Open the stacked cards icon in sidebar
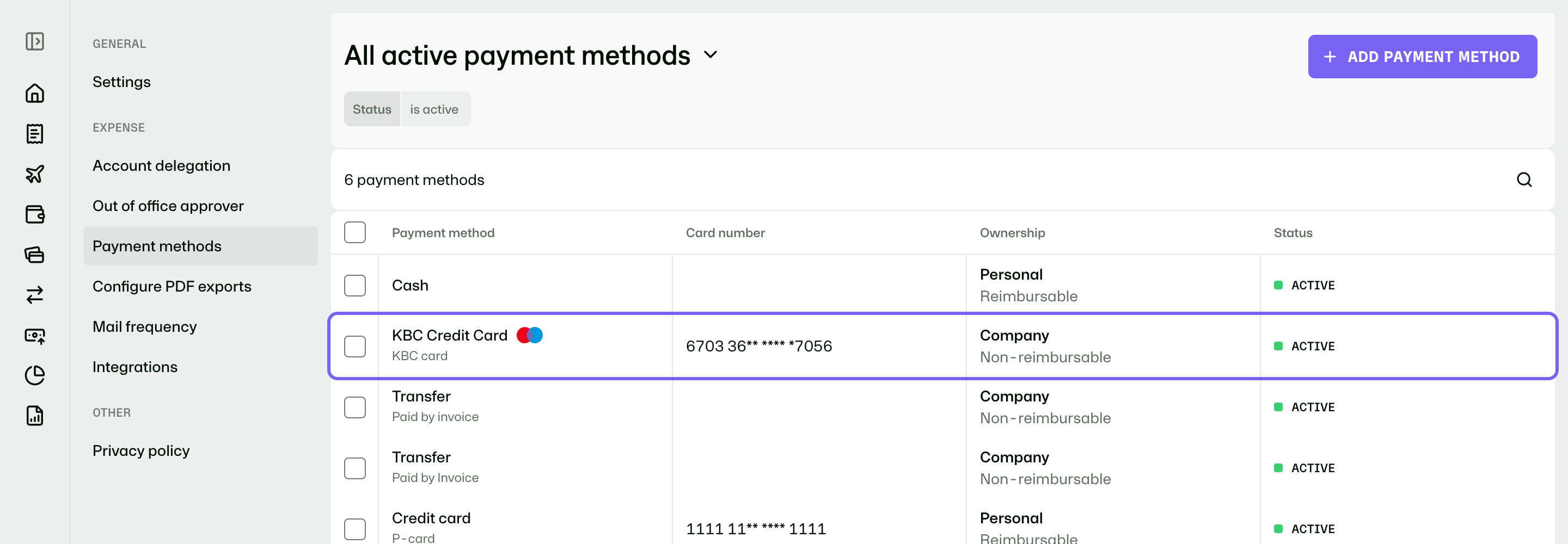 (x=35, y=255)
